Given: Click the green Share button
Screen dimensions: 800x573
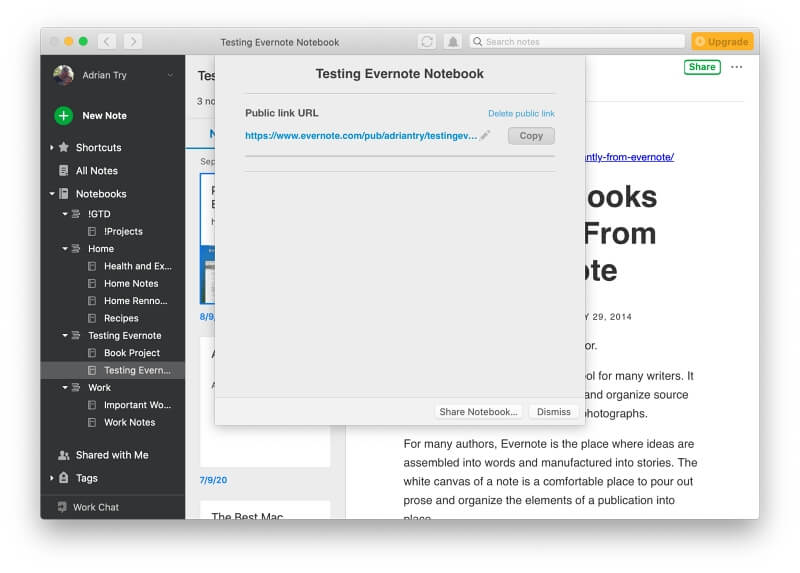Looking at the screenshot, I should (x=702, y=67).
